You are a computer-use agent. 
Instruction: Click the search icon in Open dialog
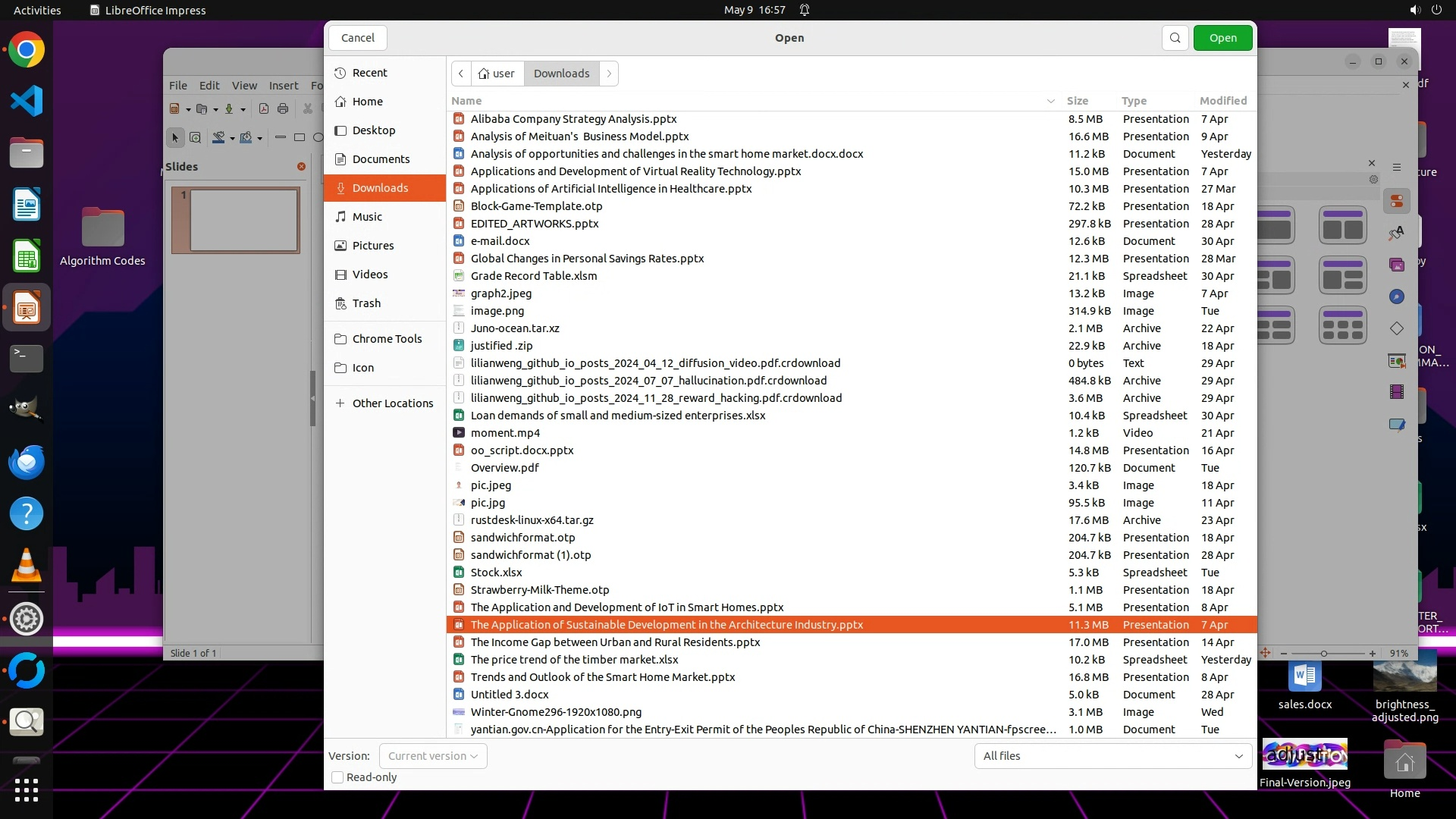pos(1175,38)
